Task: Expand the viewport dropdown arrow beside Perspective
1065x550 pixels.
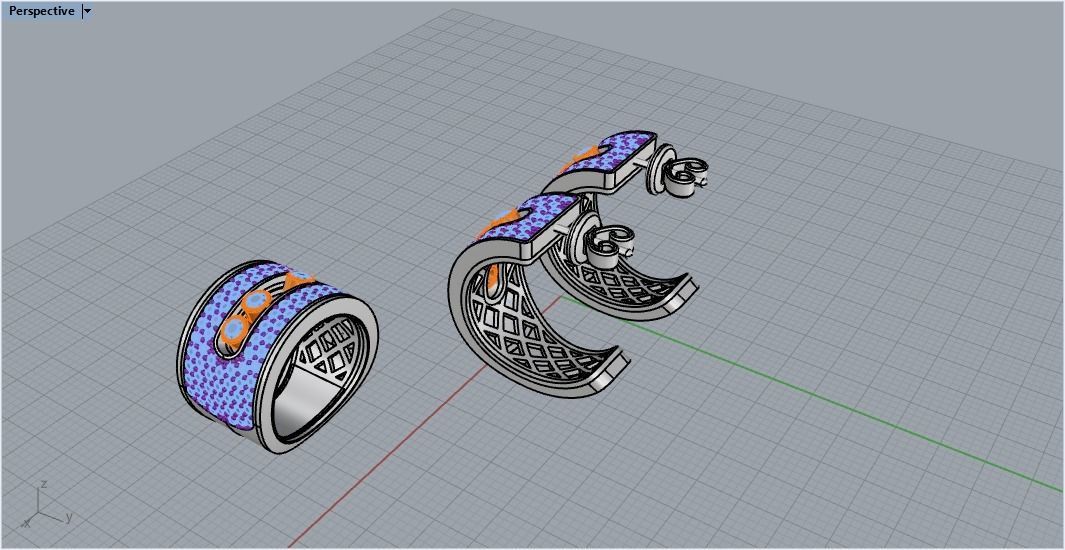Action: [87, 12]
